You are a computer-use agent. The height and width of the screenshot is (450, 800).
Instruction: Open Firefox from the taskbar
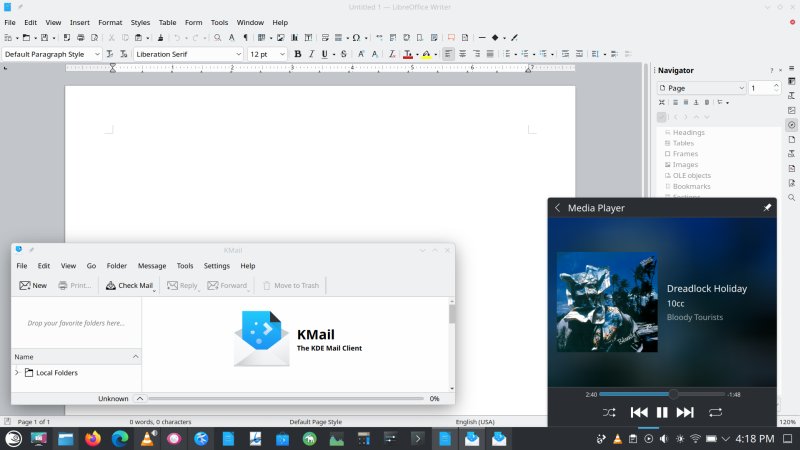93,438
